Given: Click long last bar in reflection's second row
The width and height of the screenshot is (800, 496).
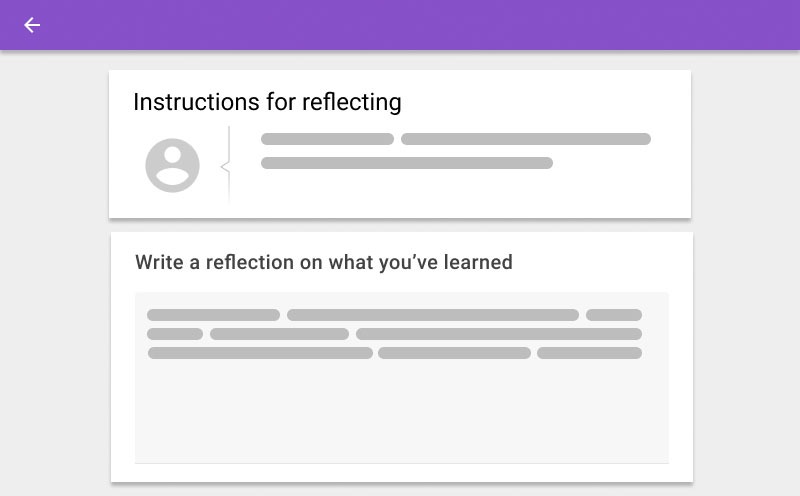Looking at the screenshot, I should point(499,334).
